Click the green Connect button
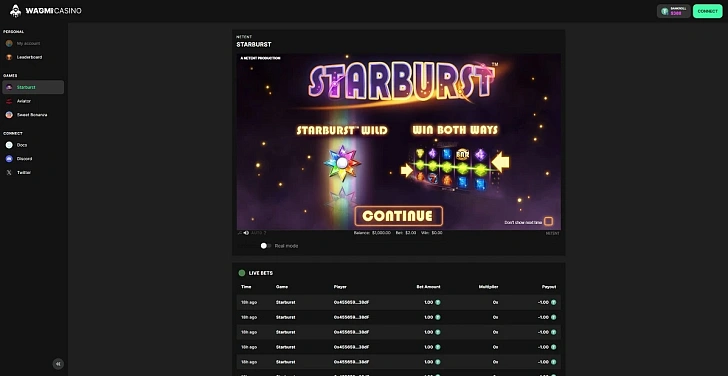This screenshot has width=728, height=376. pyautogui.click(x=708, y=11)
